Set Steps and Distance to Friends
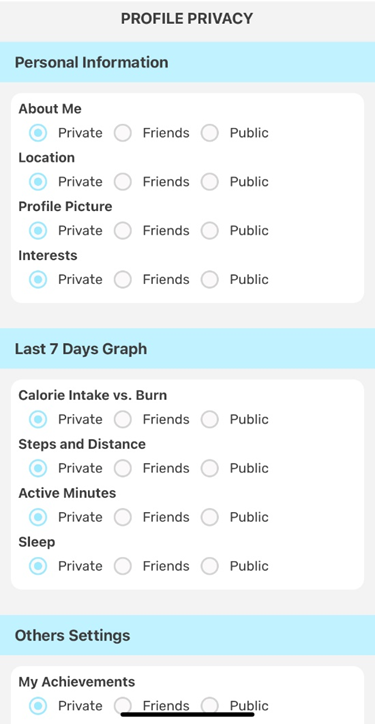375x724 pixels. (x=123, y=469)
